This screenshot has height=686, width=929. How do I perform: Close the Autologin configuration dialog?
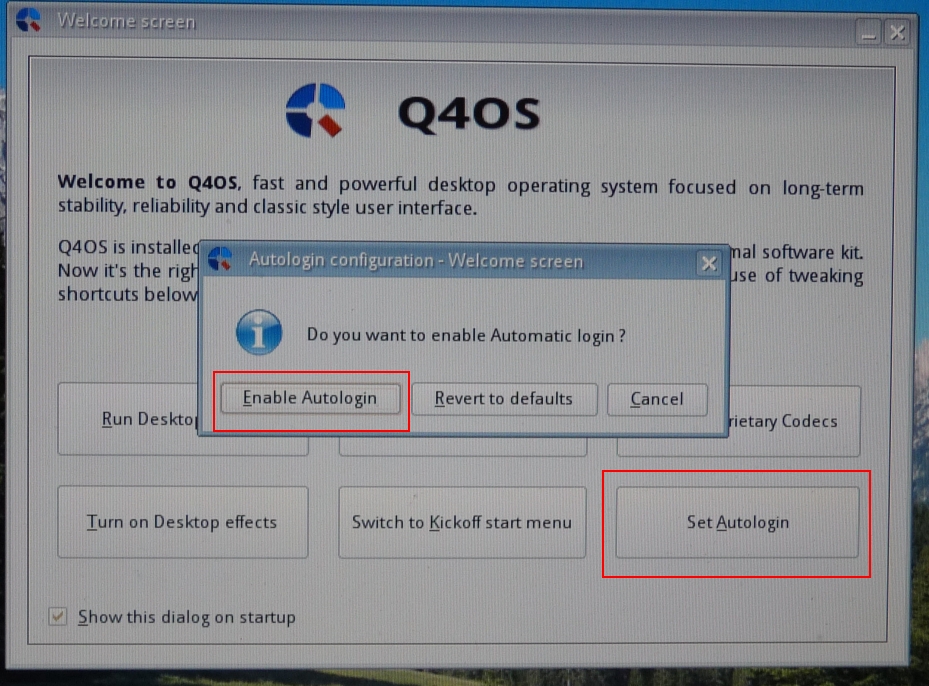tap(709, 263)
